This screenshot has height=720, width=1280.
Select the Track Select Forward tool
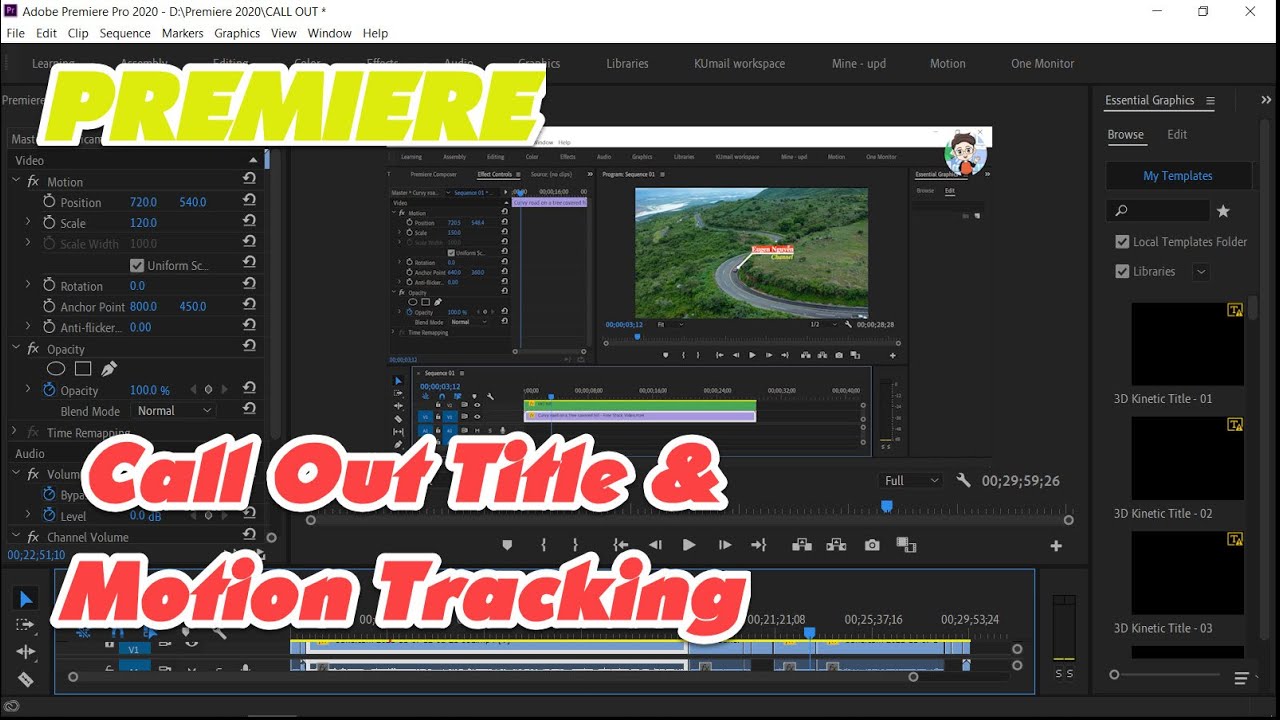pyautogui.click(x=26, y=625)
